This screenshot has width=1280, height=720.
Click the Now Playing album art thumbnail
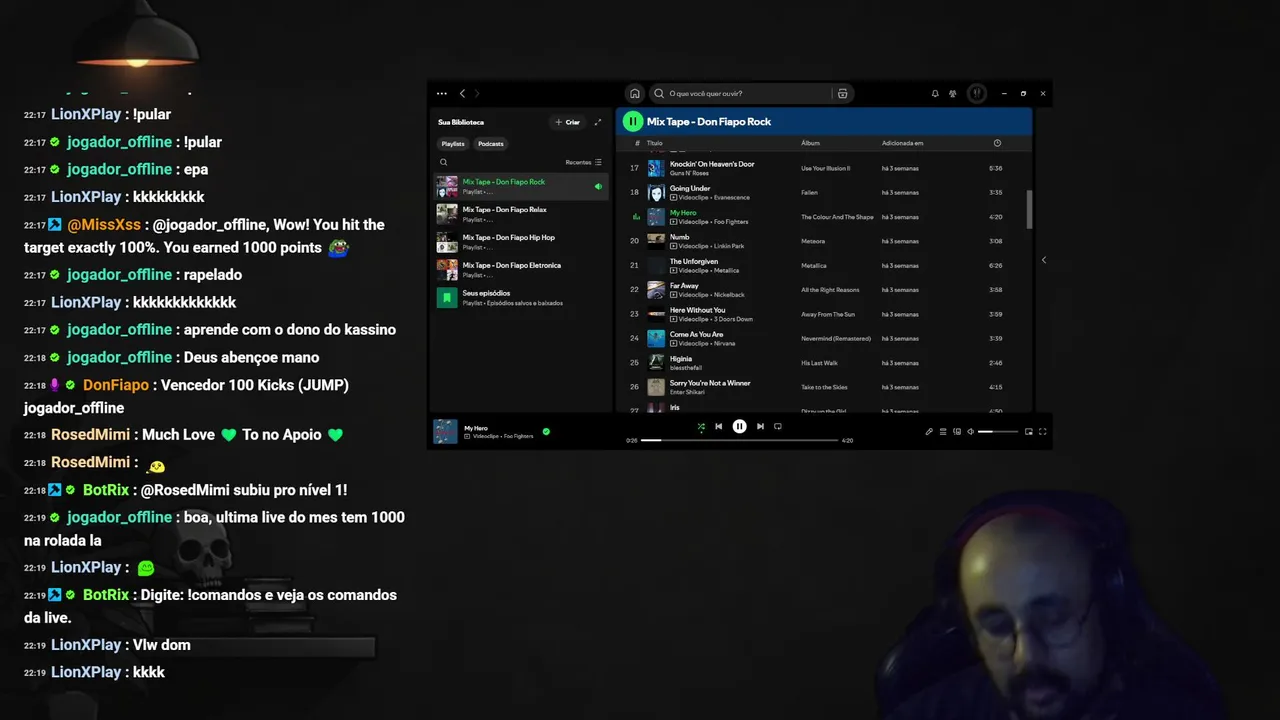click(445, 431)
